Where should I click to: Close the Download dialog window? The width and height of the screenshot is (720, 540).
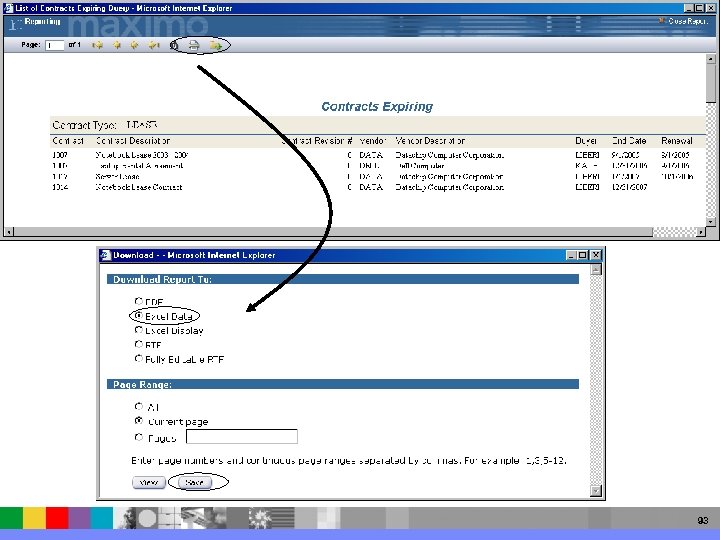(x=596, y=255)
